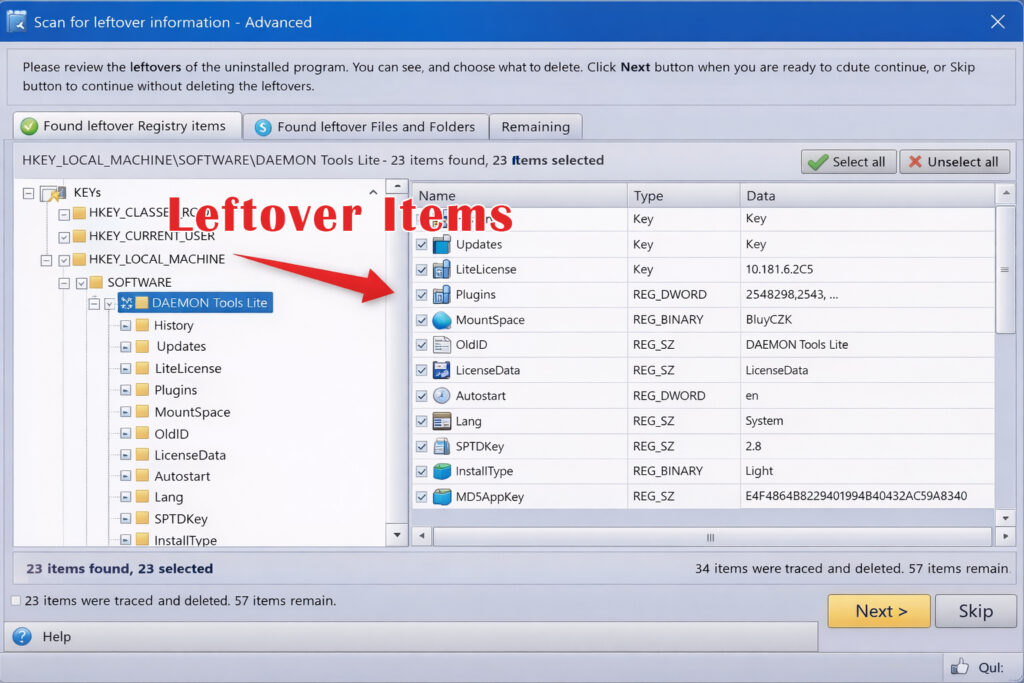Click the Autostart clock icon in list

pyautogui.click(x=442, y=396)
